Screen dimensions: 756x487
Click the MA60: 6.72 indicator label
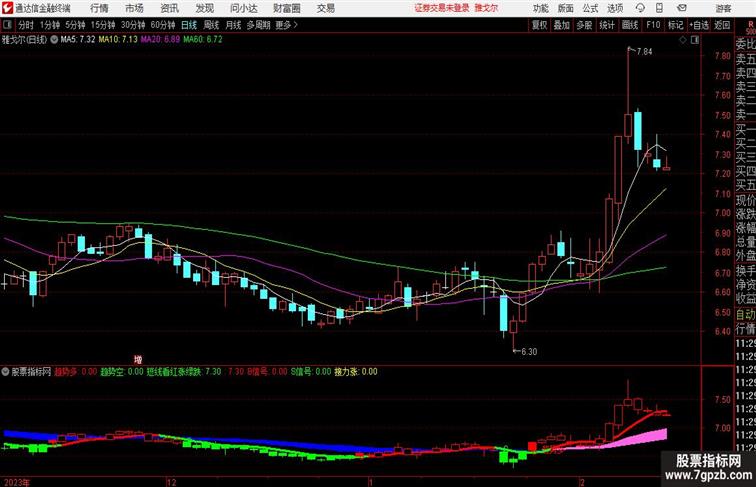(x=203, y=40)
